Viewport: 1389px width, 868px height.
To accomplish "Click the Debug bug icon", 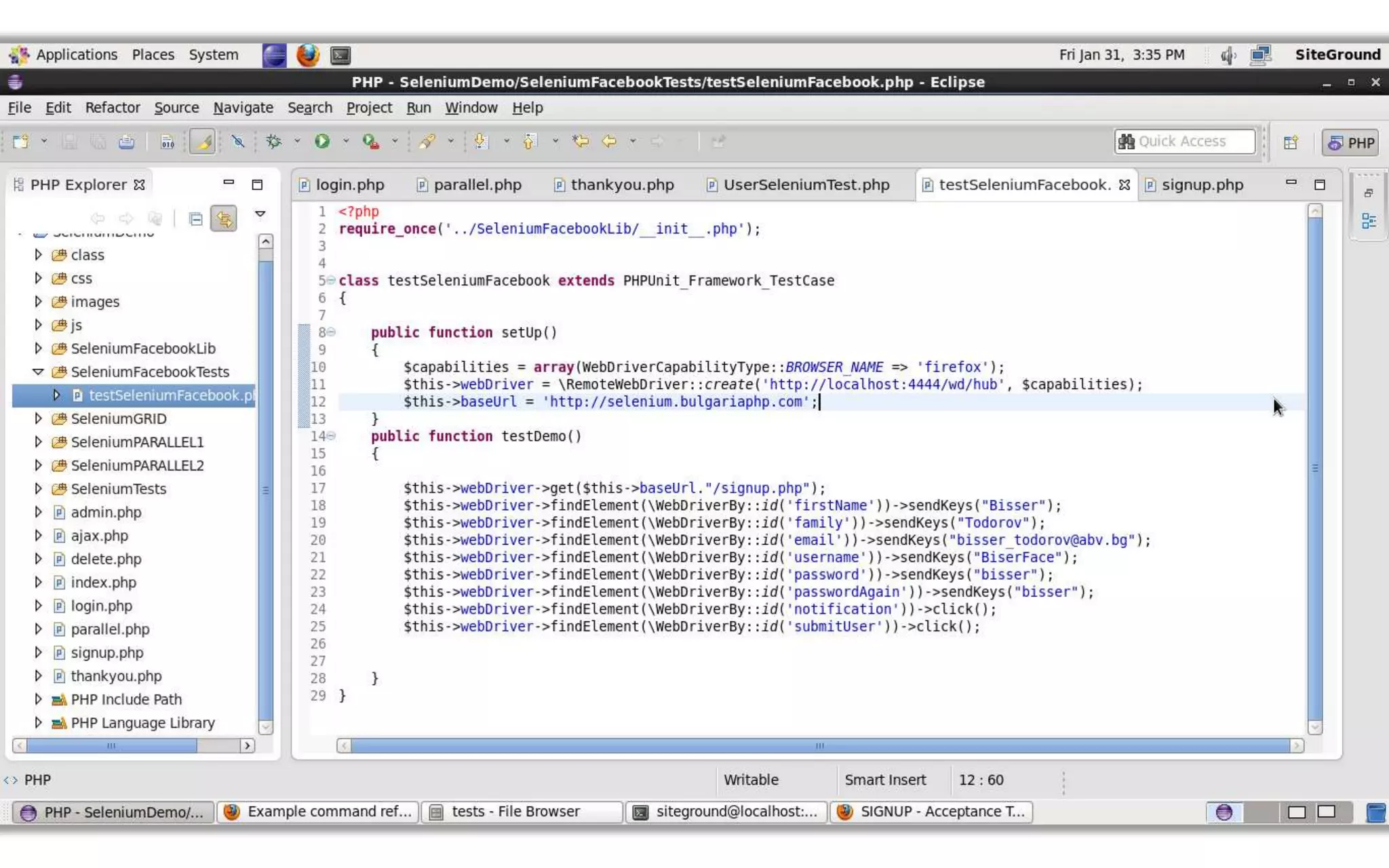I will click(x=274, y=141).
